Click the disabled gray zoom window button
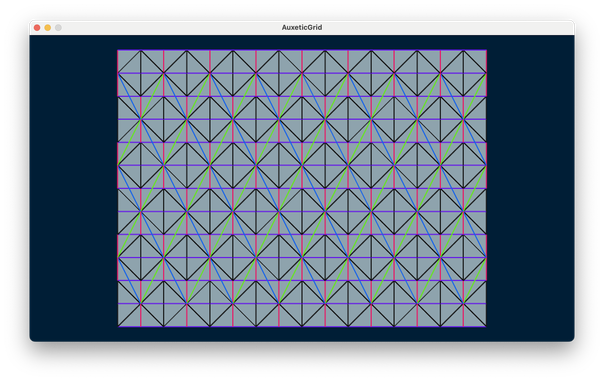The height and width of the screenshot is (381, 604). click(58, 28)
